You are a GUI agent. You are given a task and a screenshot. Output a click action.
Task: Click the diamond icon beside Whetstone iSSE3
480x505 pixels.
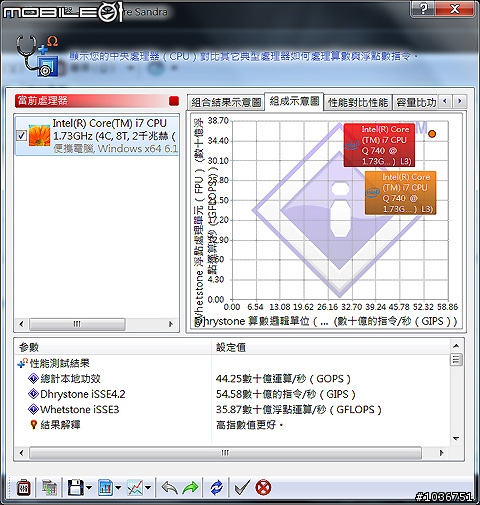click(33, 409)
